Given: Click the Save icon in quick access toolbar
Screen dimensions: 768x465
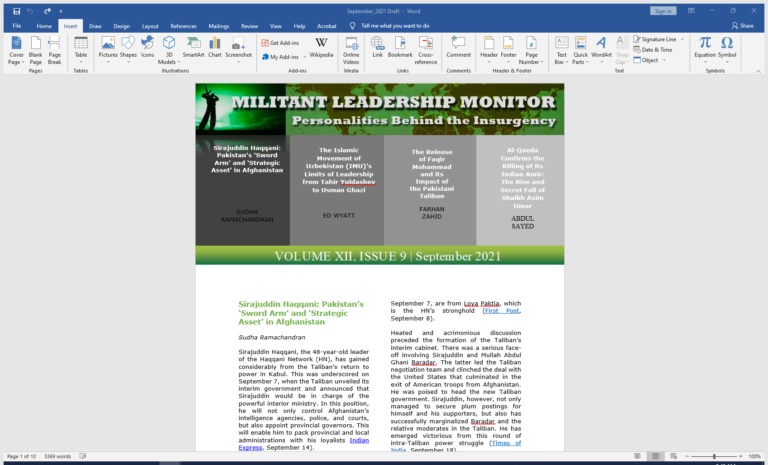Looking at the screenshot, I should 16,11.
